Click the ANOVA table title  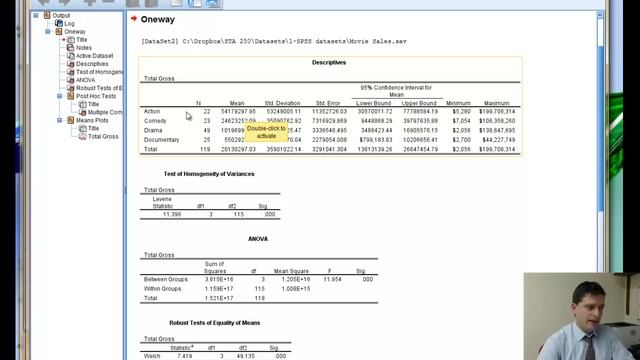coord(258,239)
